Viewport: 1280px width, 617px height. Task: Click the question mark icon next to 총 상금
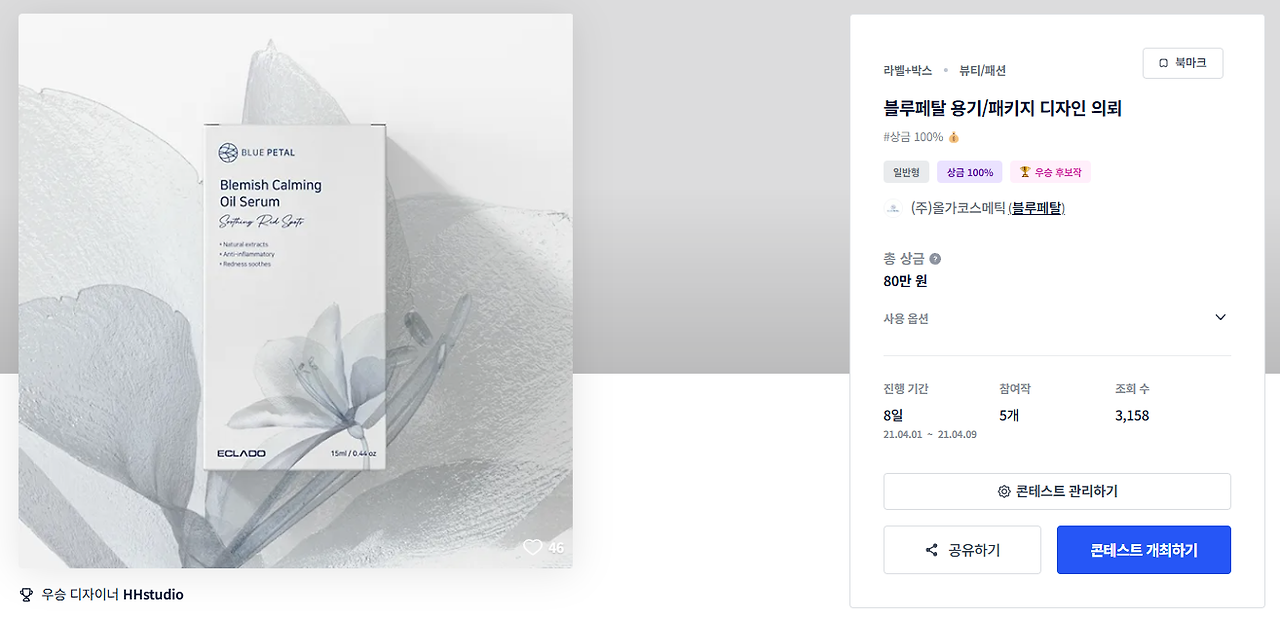click(935, 259)
